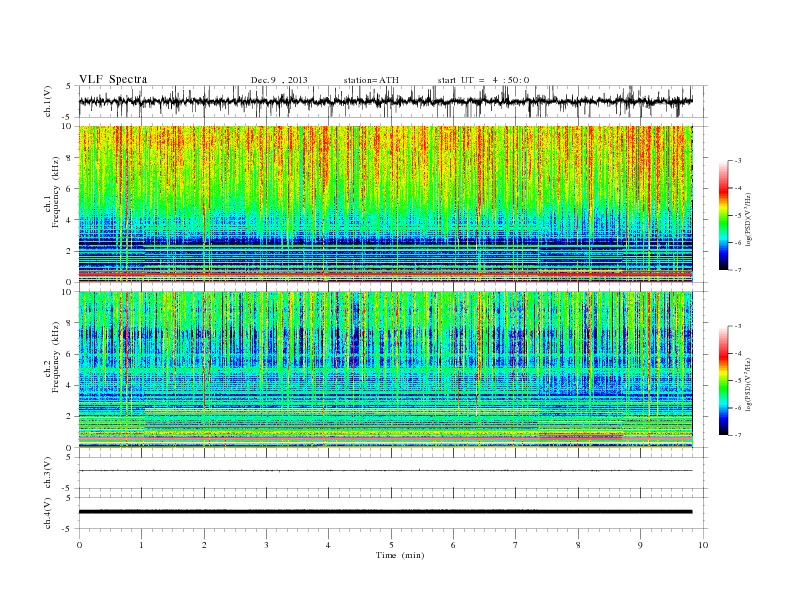Click the "-3" label on upper colorbar
This screenshot has height=612, width=792.
point(738,161)
